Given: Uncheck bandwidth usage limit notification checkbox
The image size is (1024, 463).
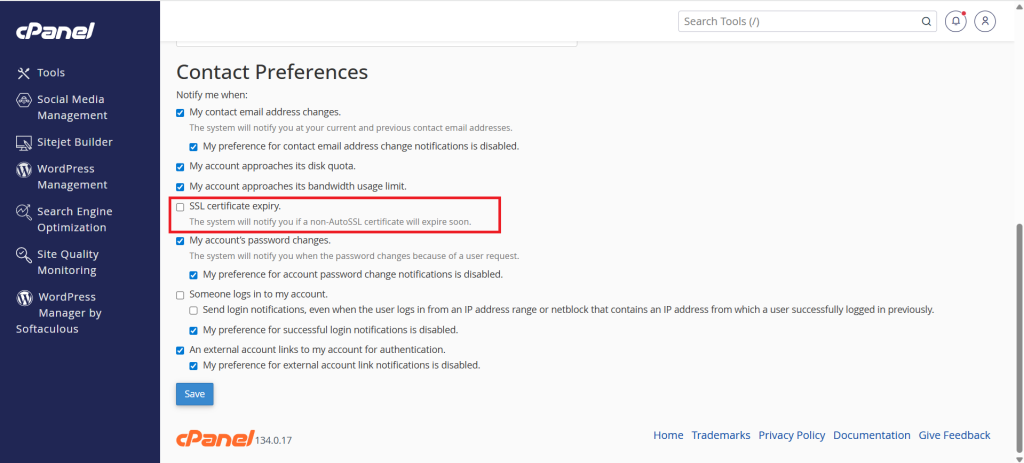Looking at the screenshot, I should pyautogui.click(x=180, y=187).
